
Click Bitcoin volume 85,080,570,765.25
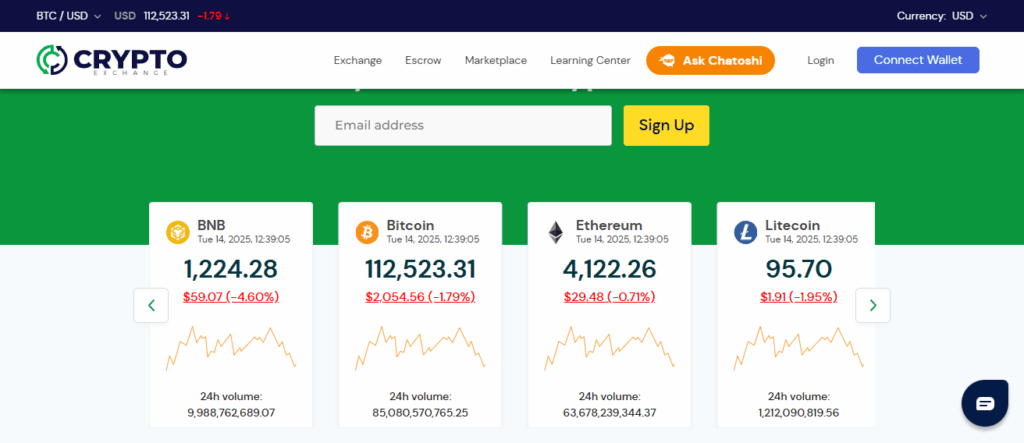(421, 413)
